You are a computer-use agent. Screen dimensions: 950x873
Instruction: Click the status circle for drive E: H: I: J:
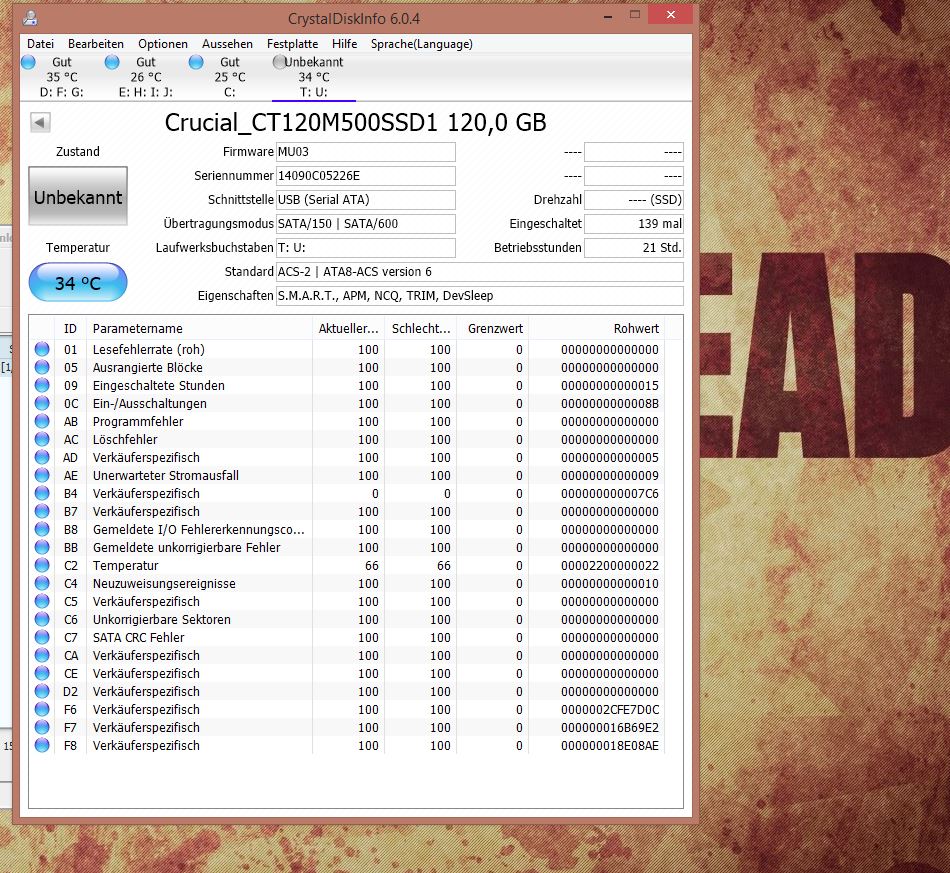(x=112, y=62)
